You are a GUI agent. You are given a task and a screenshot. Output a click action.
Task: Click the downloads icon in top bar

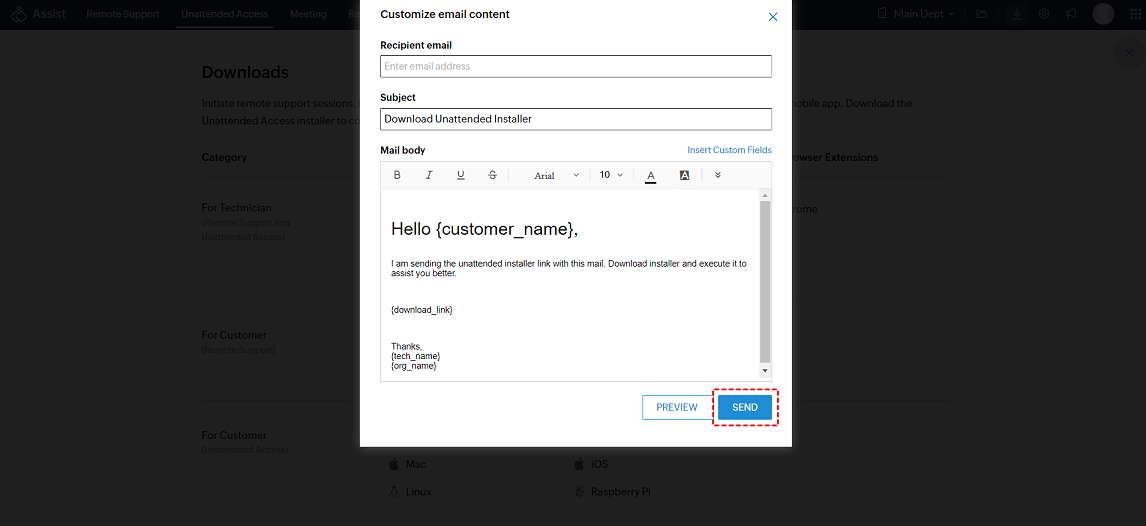click(1017, 14)
